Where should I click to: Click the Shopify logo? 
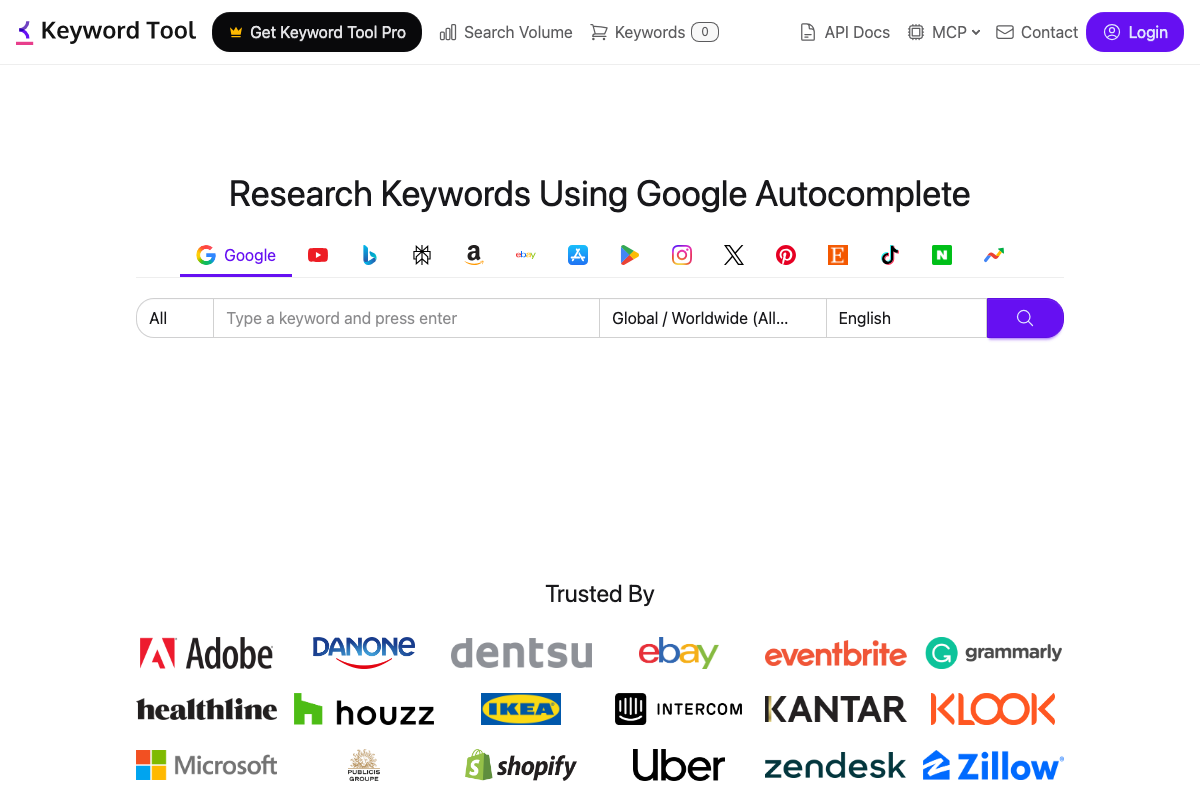pyautogui.click(x=521, y=766)
